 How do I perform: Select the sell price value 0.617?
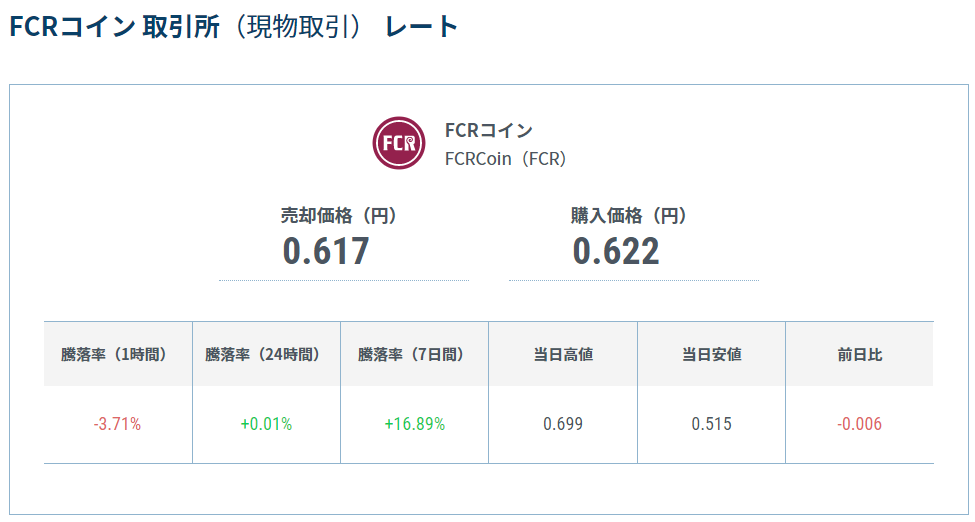(326, 251)
